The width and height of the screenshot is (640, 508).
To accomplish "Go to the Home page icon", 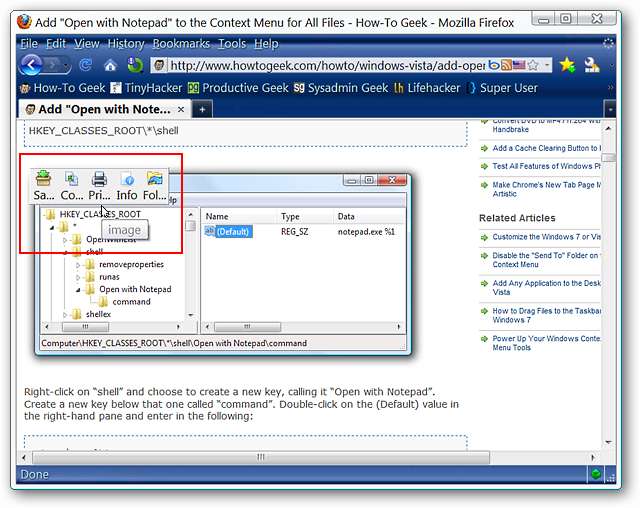I will [x=110, y=65].
